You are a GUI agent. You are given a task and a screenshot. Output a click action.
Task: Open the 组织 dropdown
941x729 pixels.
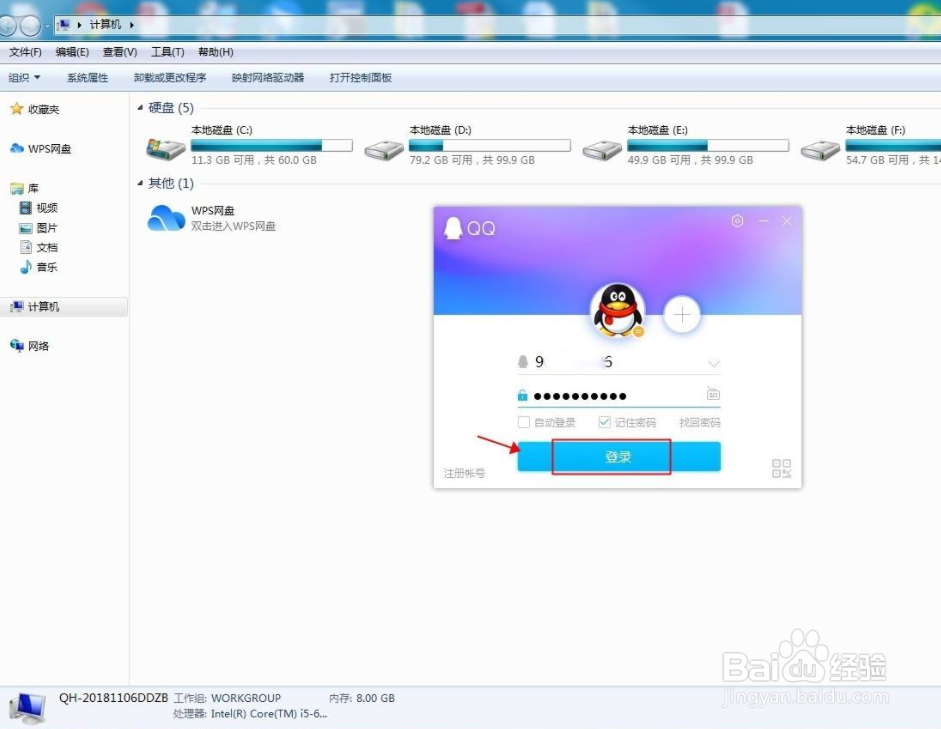pos(25,77)
